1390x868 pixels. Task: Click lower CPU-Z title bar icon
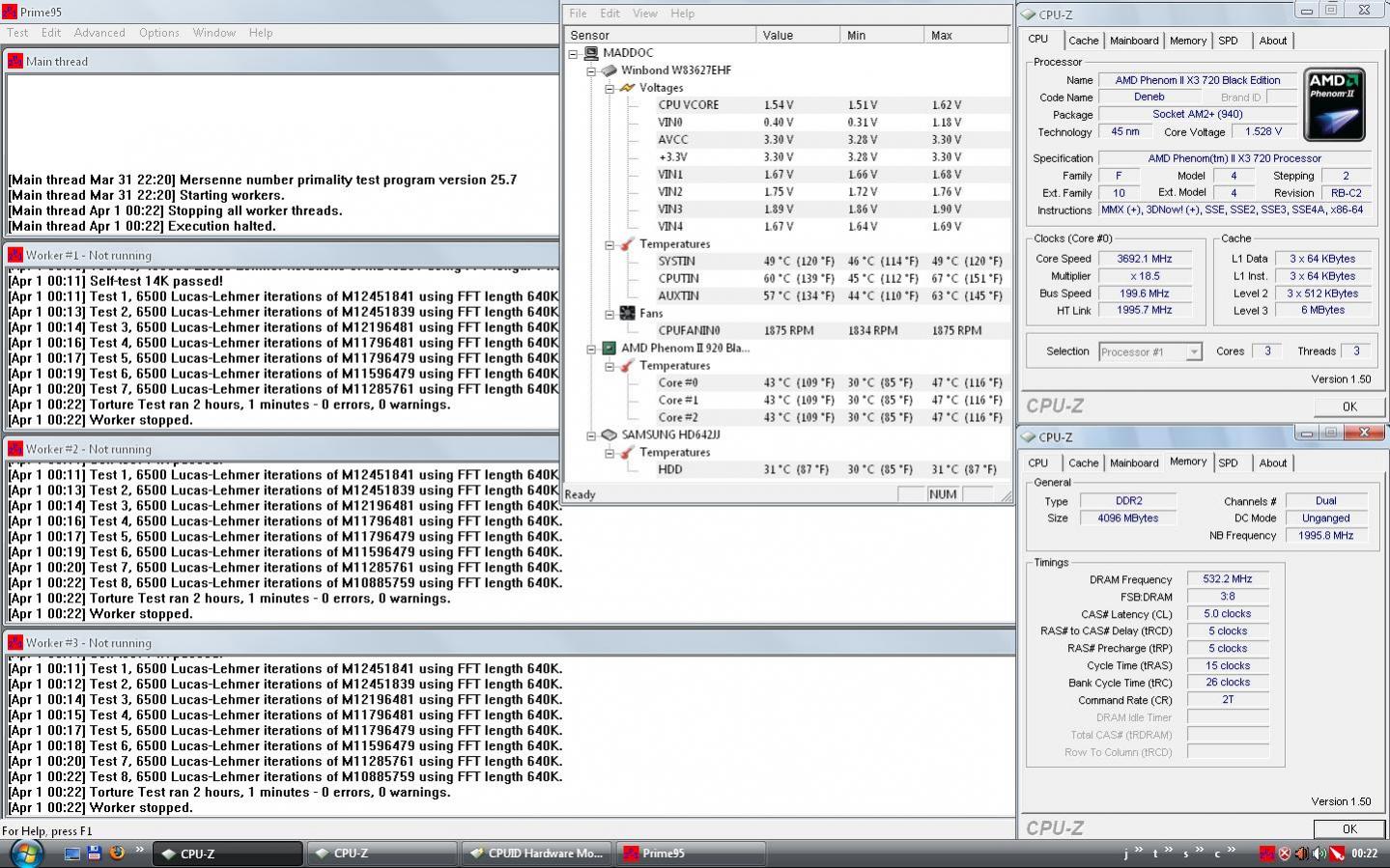(1029, 437)
